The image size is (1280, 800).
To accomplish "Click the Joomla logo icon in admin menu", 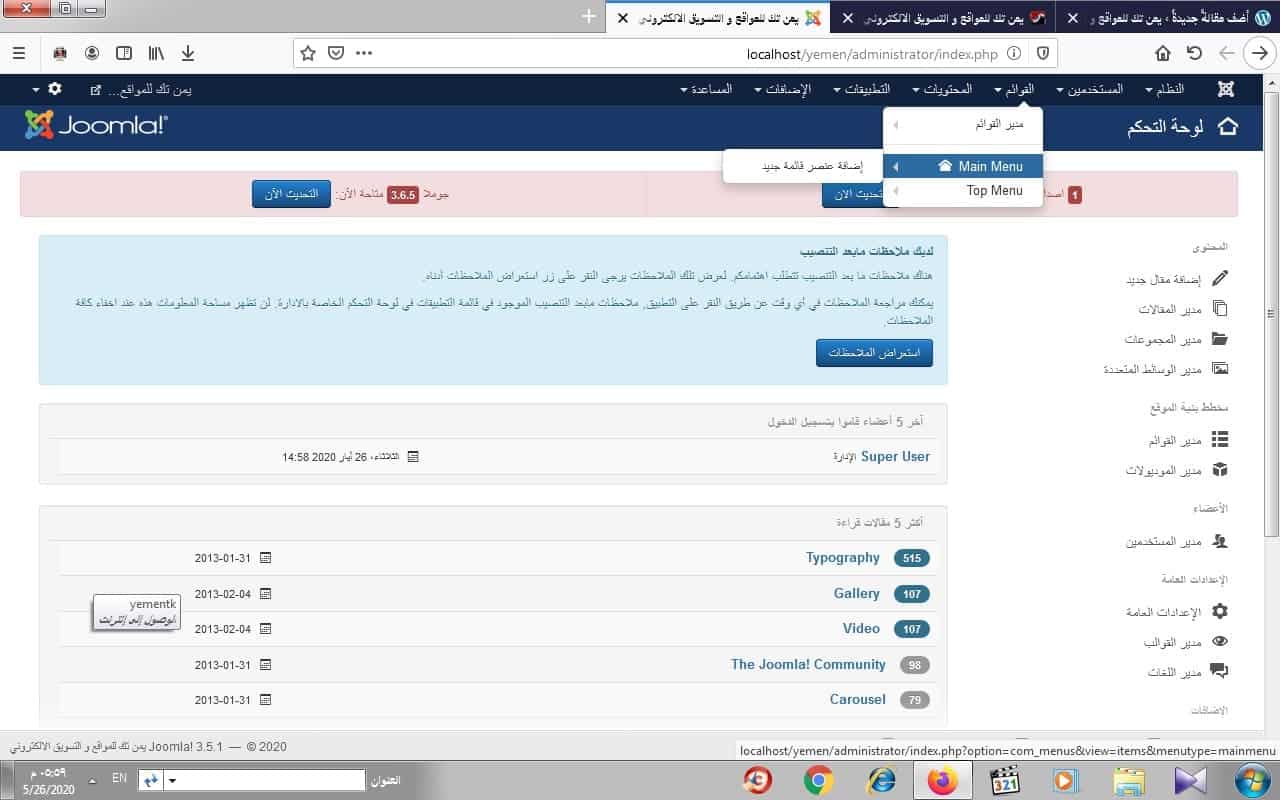I will tap(1226, 89).
